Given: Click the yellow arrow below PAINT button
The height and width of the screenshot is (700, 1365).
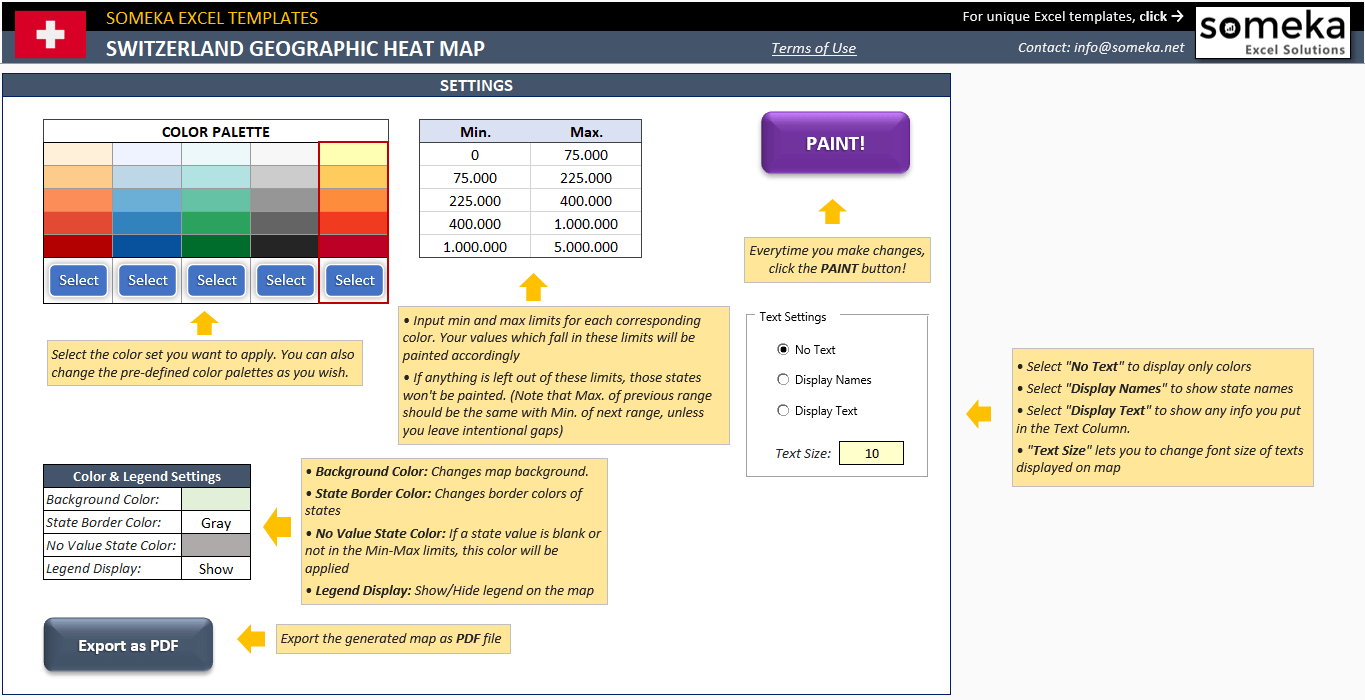Looking at the screenshot, I should point(832,212).
